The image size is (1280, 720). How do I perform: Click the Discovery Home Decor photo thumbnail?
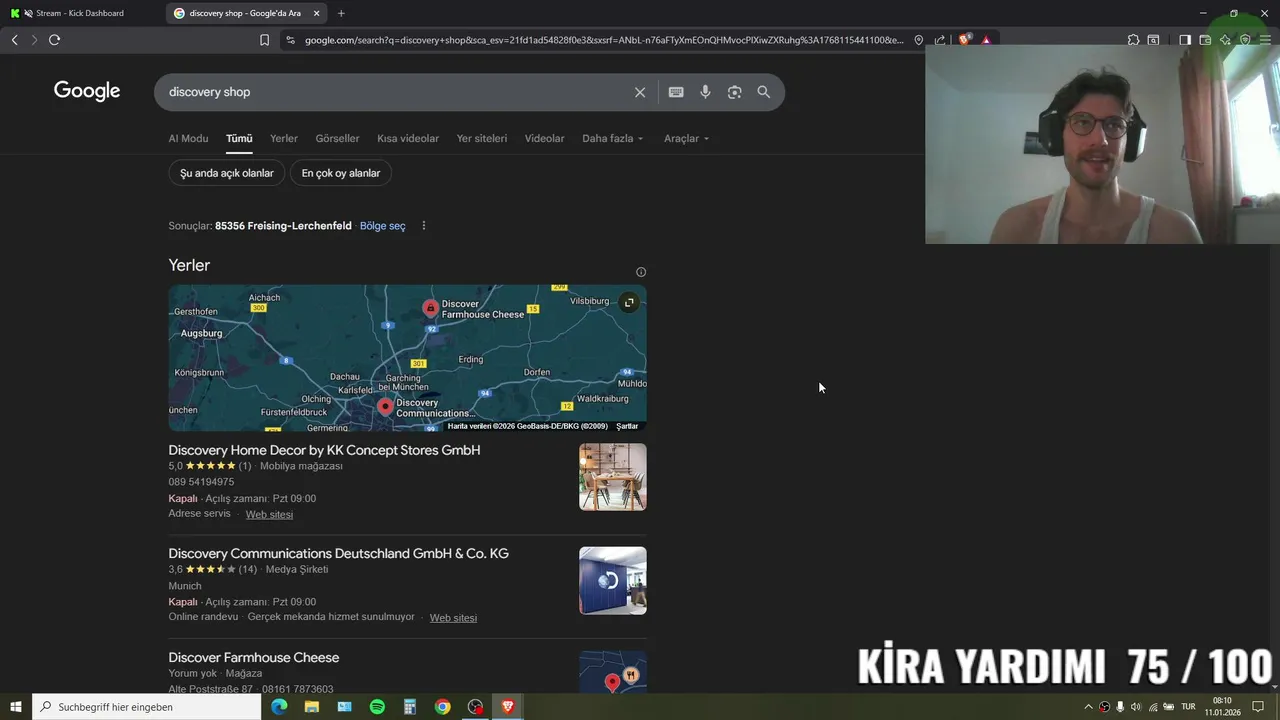click(x=613, y=477)
